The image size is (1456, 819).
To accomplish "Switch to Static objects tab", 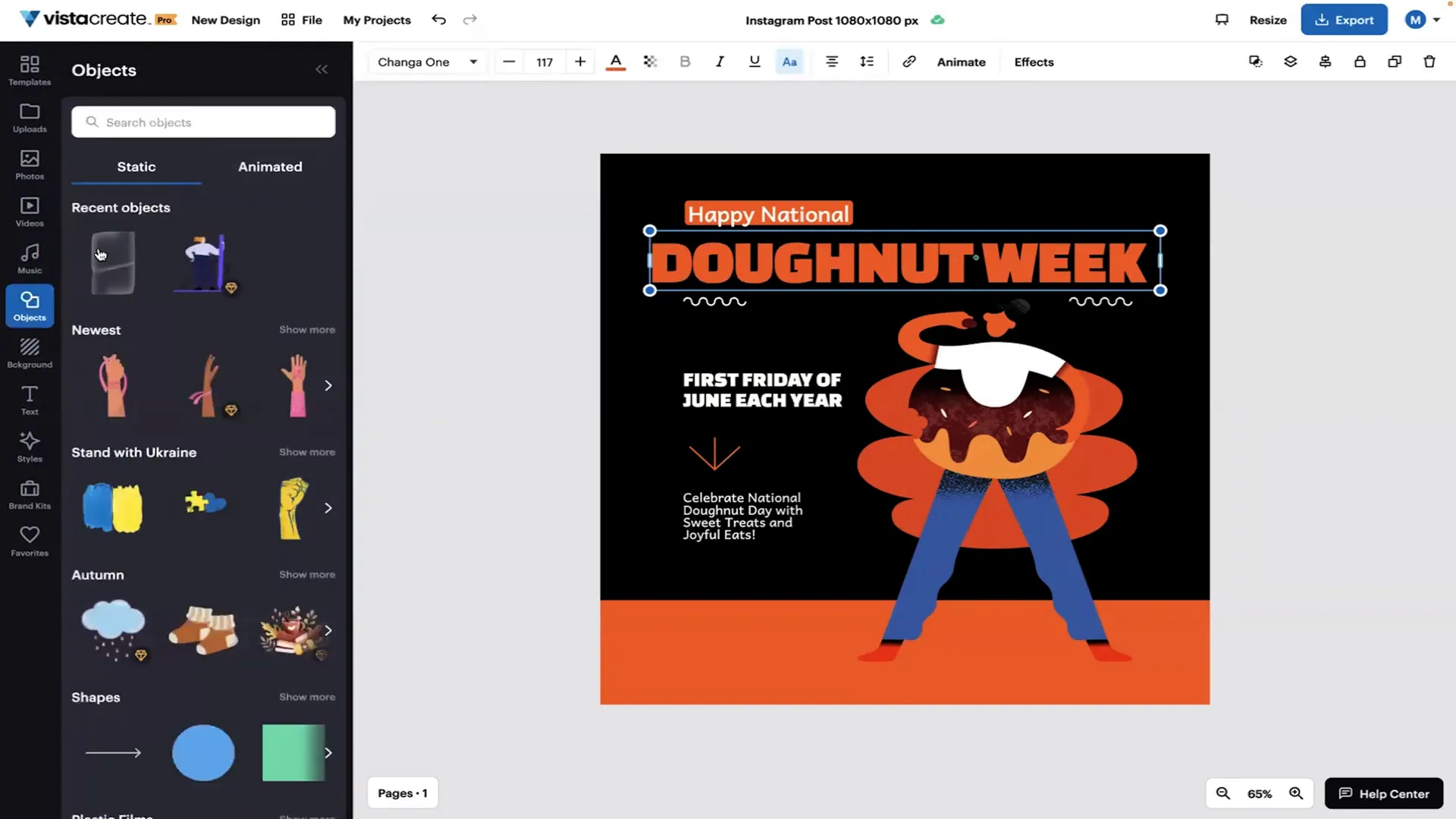I will 136,166.
